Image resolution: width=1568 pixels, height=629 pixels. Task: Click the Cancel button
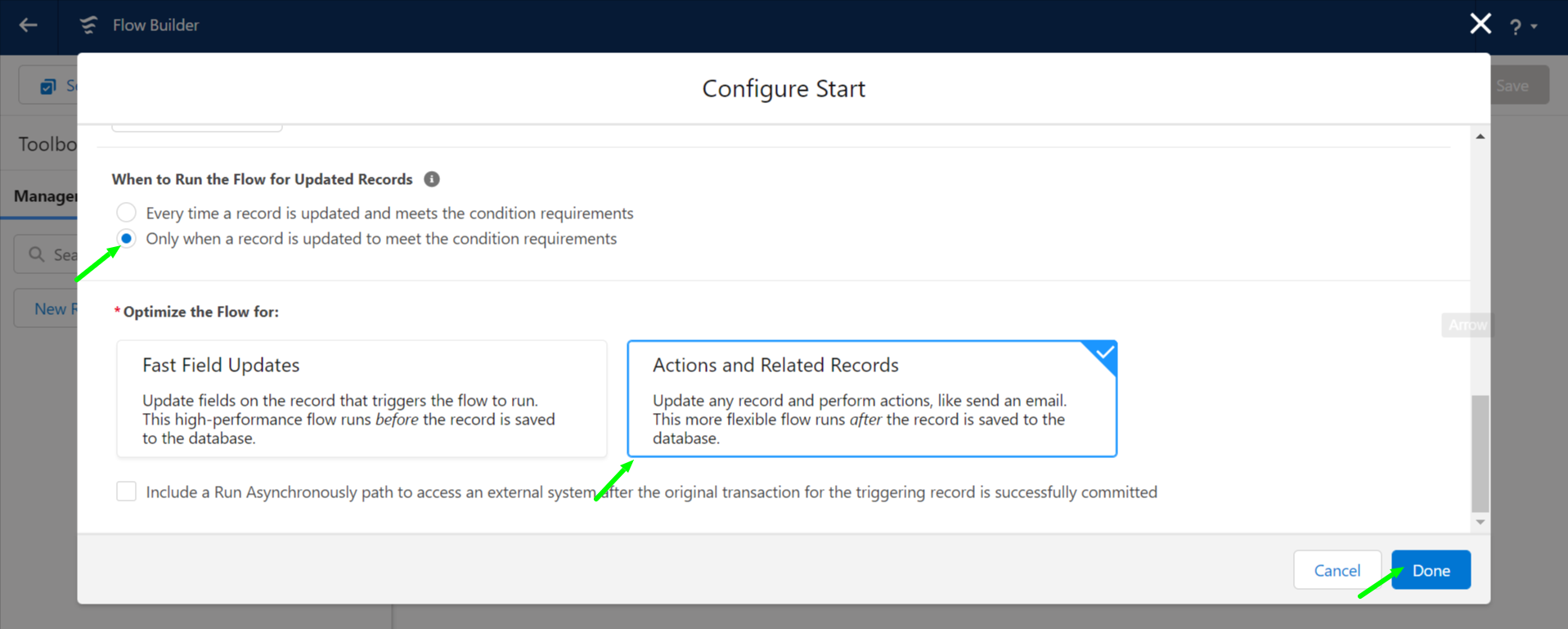(1337, 570)
